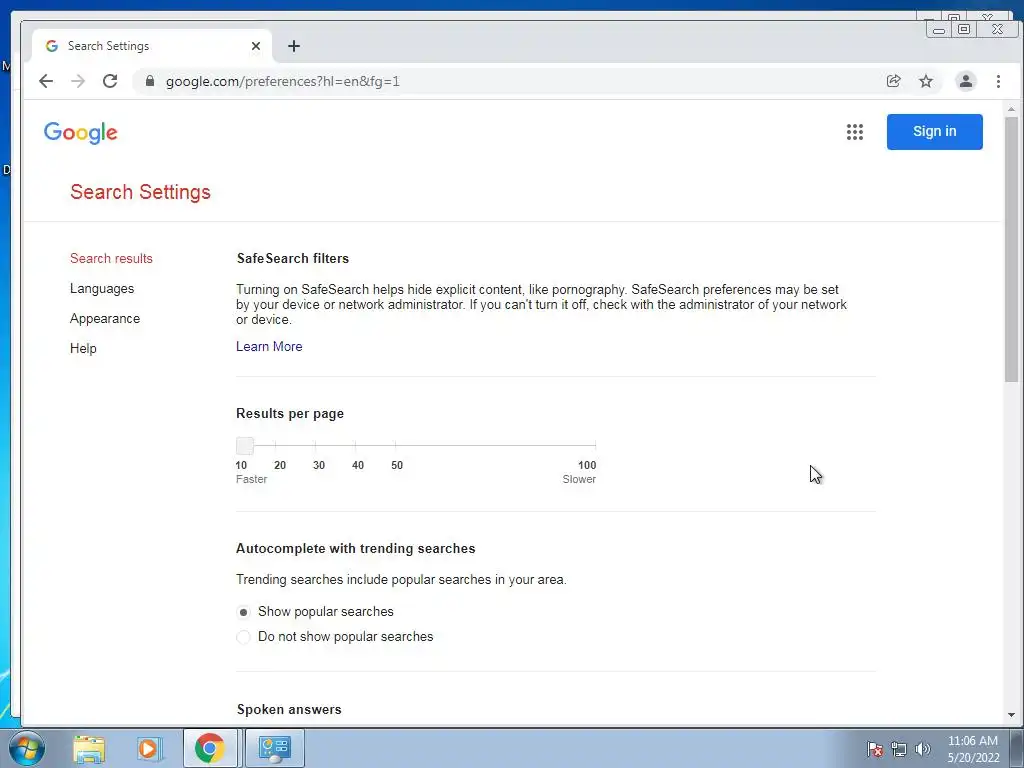
Task: Open the Chrome profile avatar
Action: click(965, 81)
